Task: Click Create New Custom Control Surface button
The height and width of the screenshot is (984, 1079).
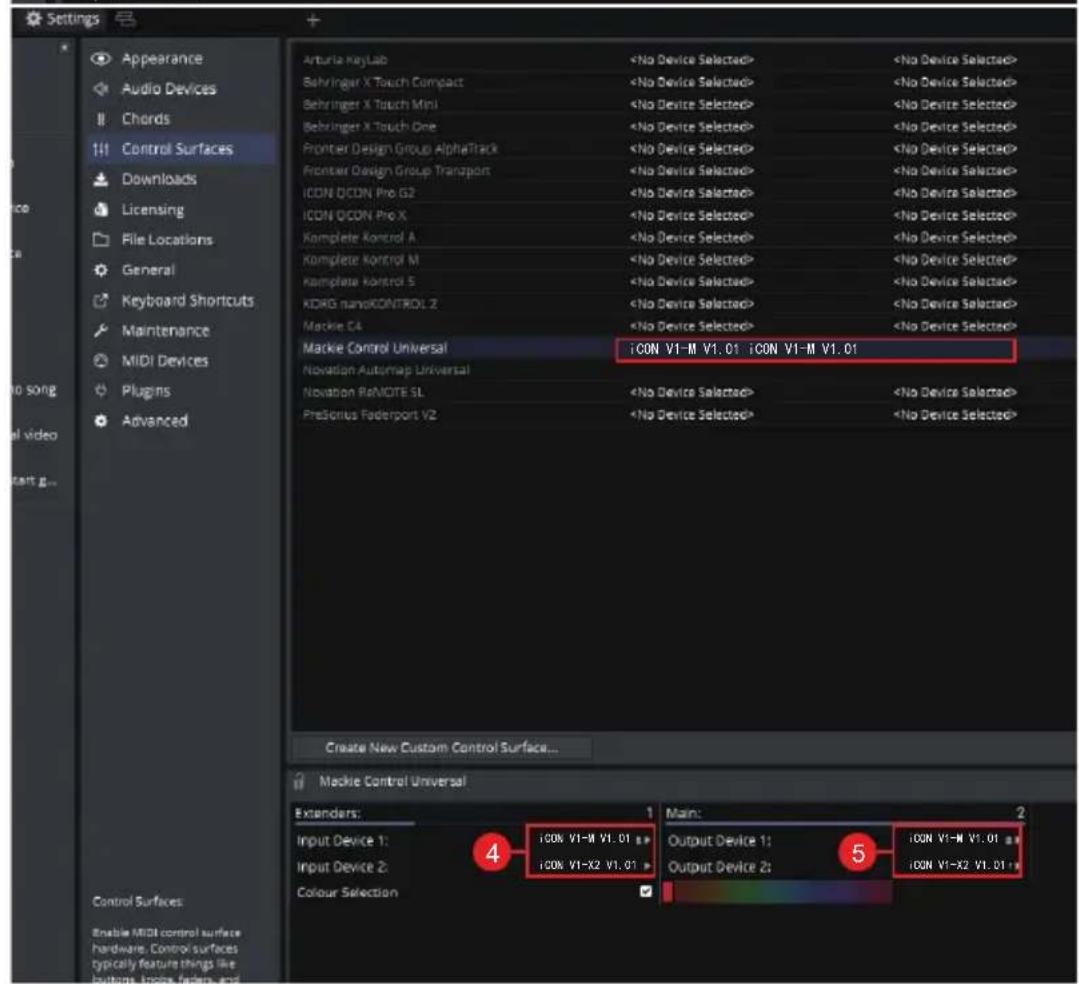Action: click(x=442, y=747)
